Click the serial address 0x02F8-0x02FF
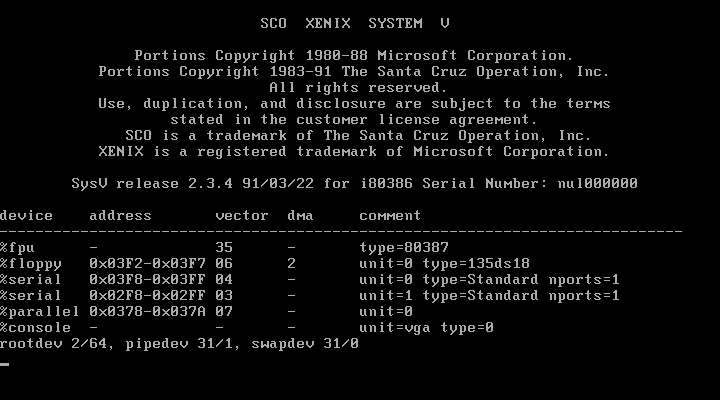This screenshot has height=400, width=720. 147,296
